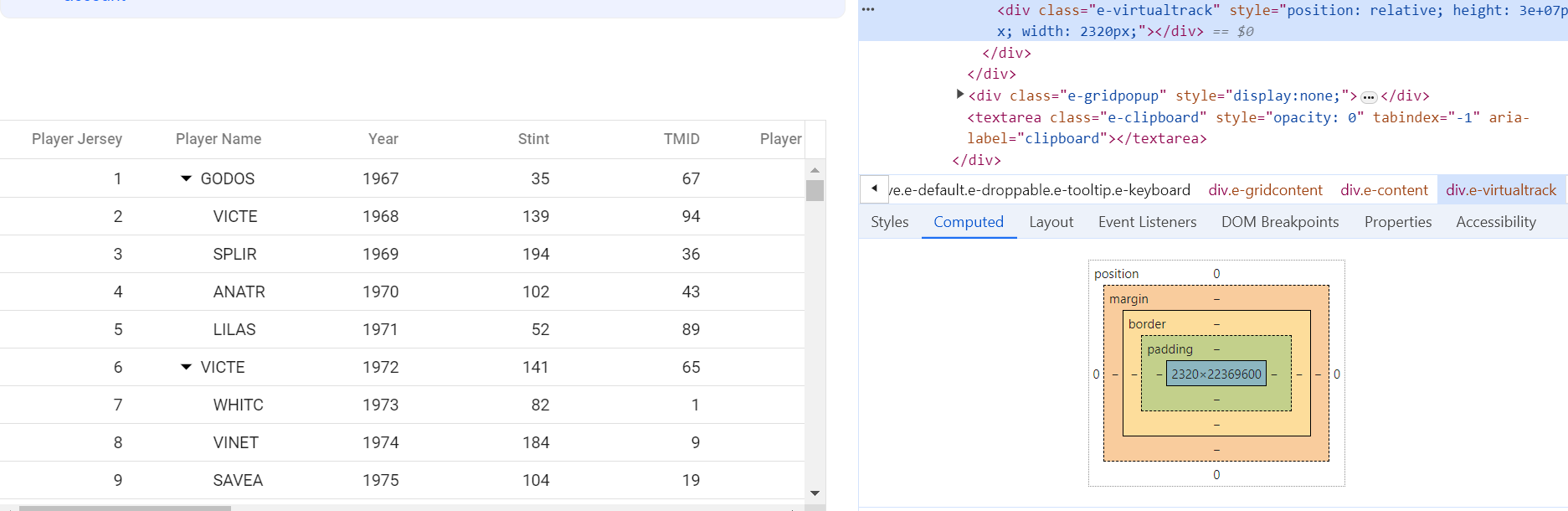This screenshot has height=511, width=1568.
Task: Select the e-virtualtrack div element line
Action: (1213, 21)
